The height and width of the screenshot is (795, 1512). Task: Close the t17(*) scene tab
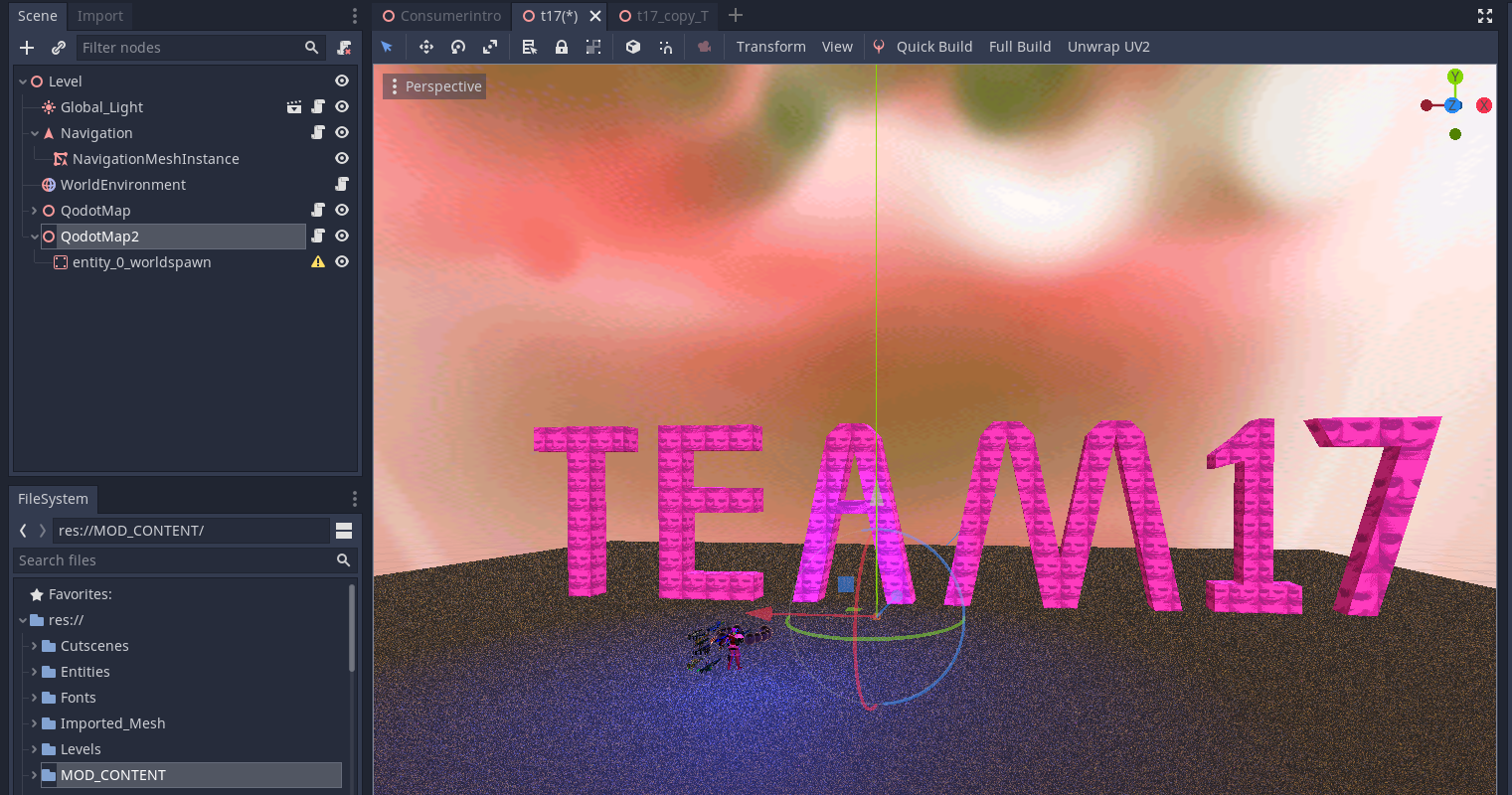click(595, 16)
